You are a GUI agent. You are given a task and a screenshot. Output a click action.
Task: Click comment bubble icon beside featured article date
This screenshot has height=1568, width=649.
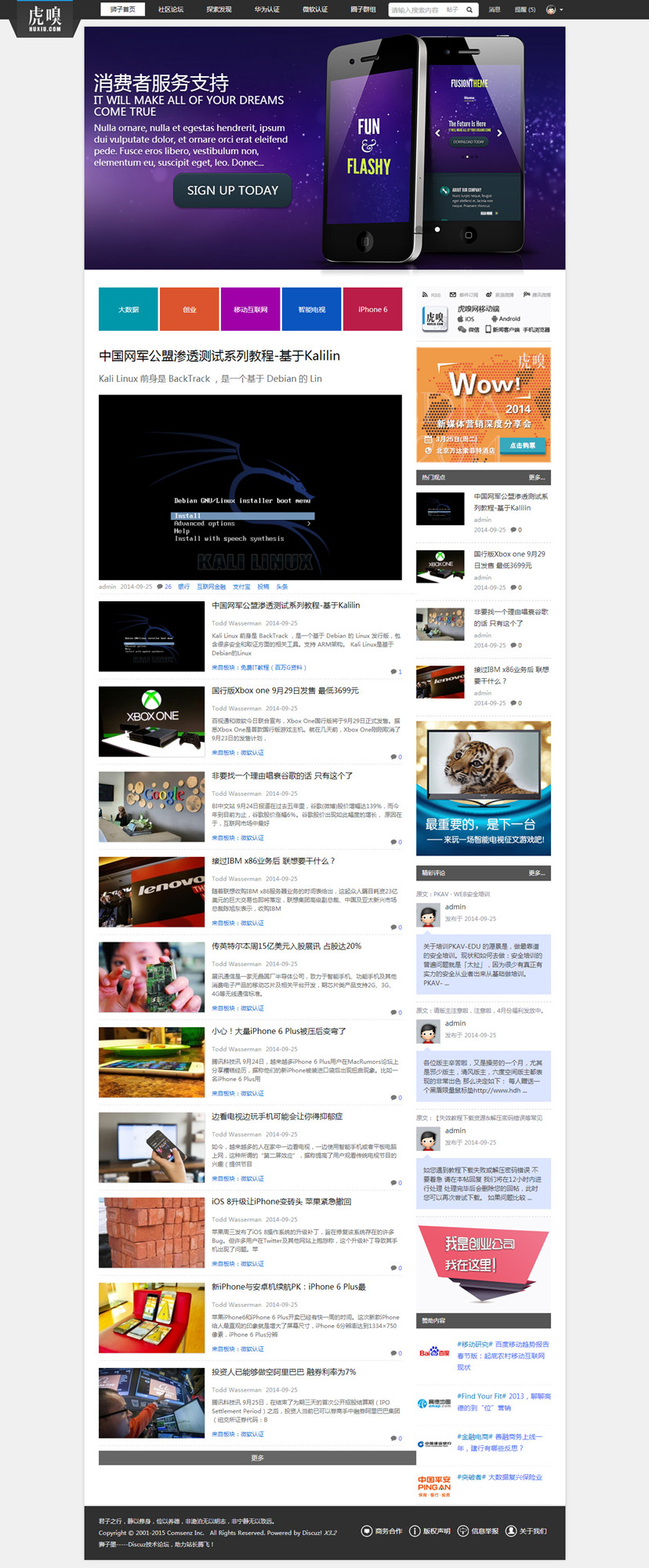[160, 586]
